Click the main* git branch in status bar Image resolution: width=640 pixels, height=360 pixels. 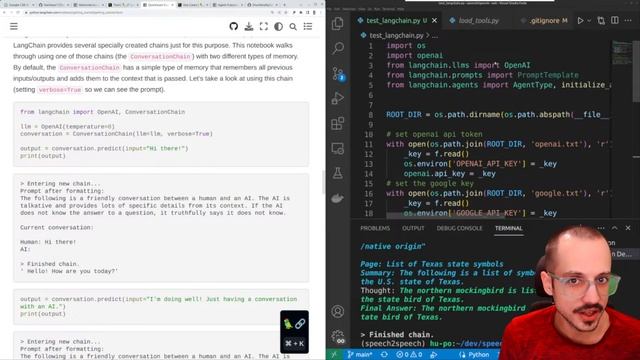point(360,354)
